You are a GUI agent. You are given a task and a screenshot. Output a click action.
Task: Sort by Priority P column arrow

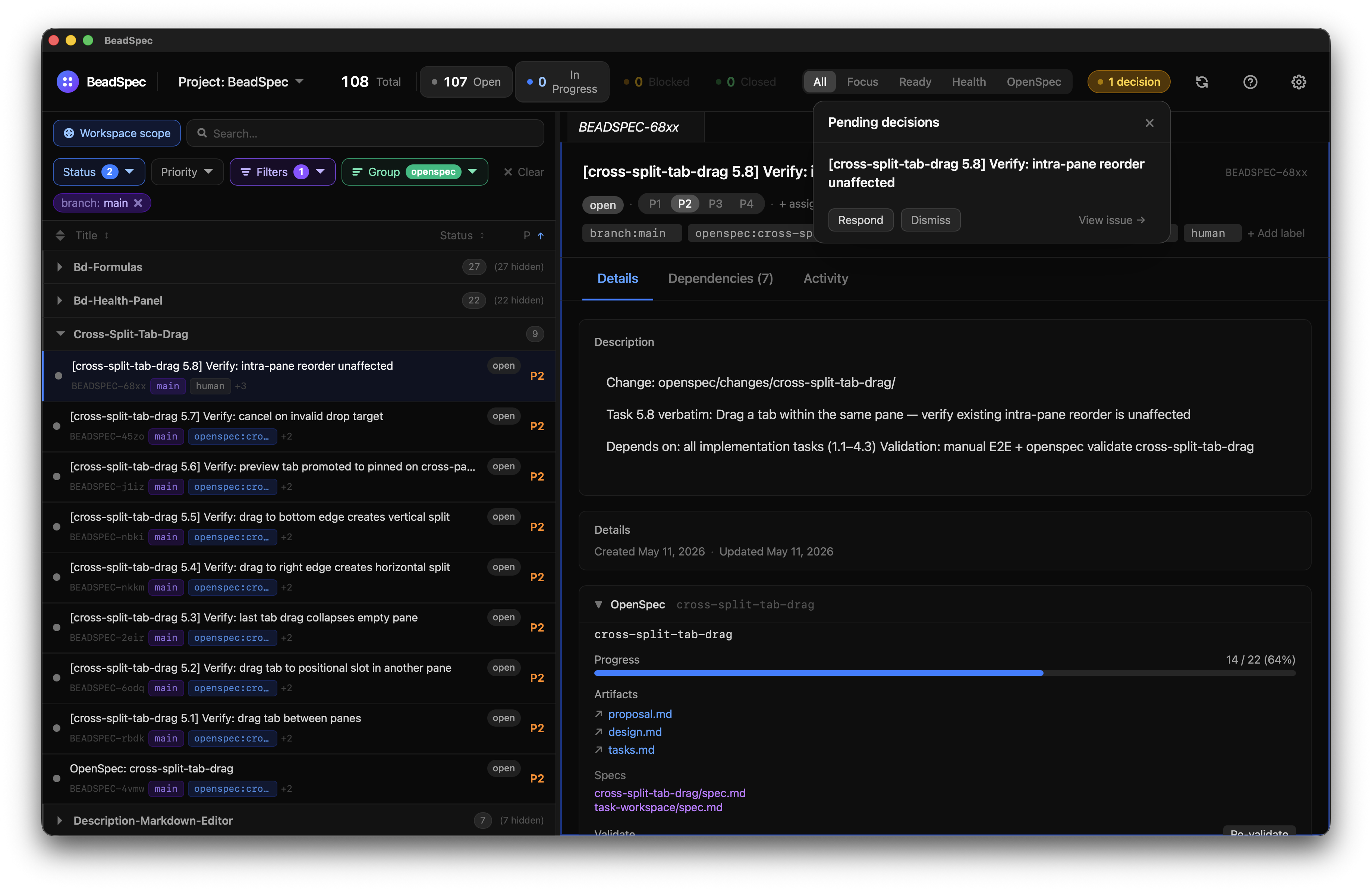click(541, 235)
